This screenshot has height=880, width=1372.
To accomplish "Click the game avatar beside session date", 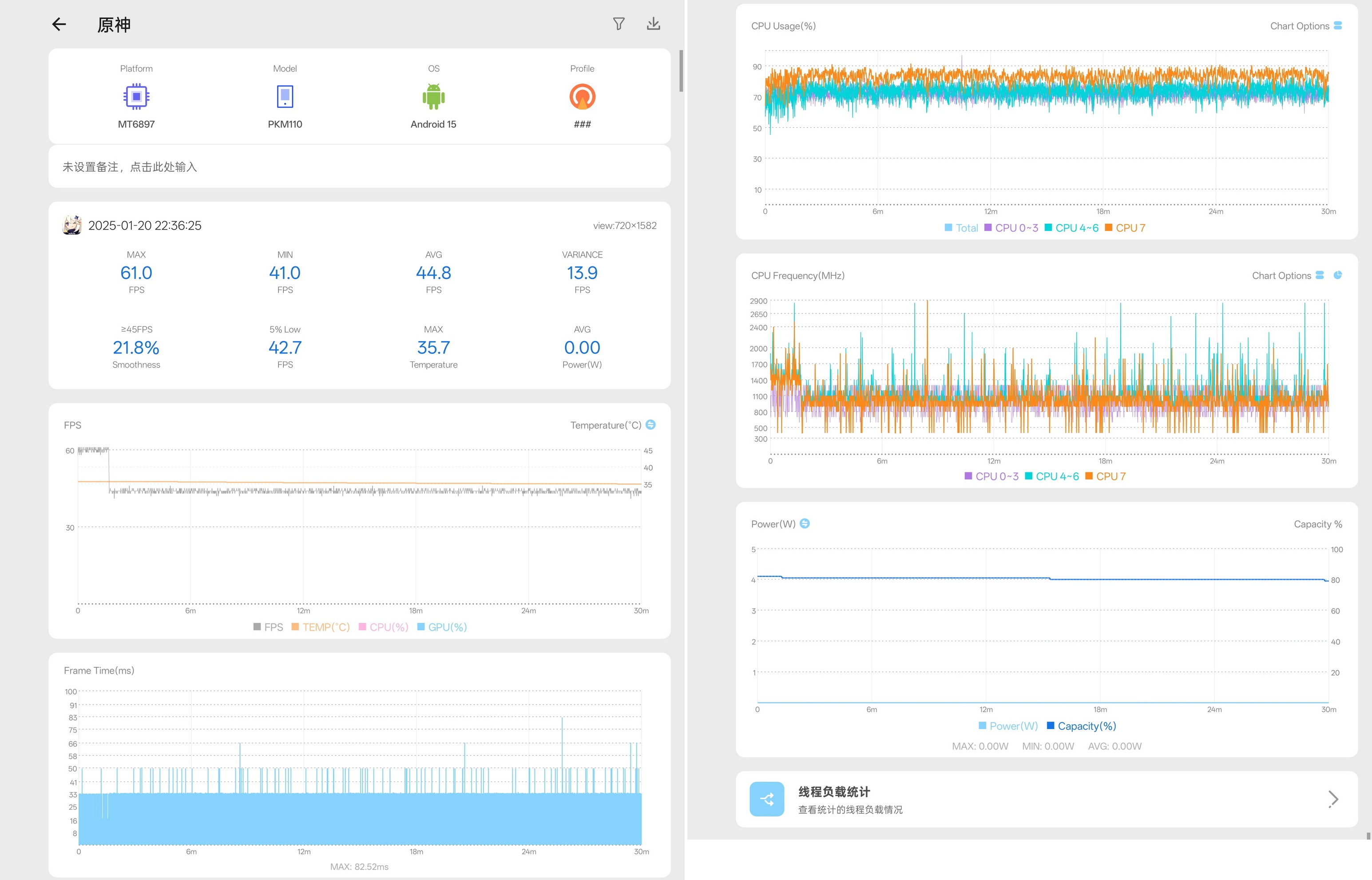I will point(72,225).
